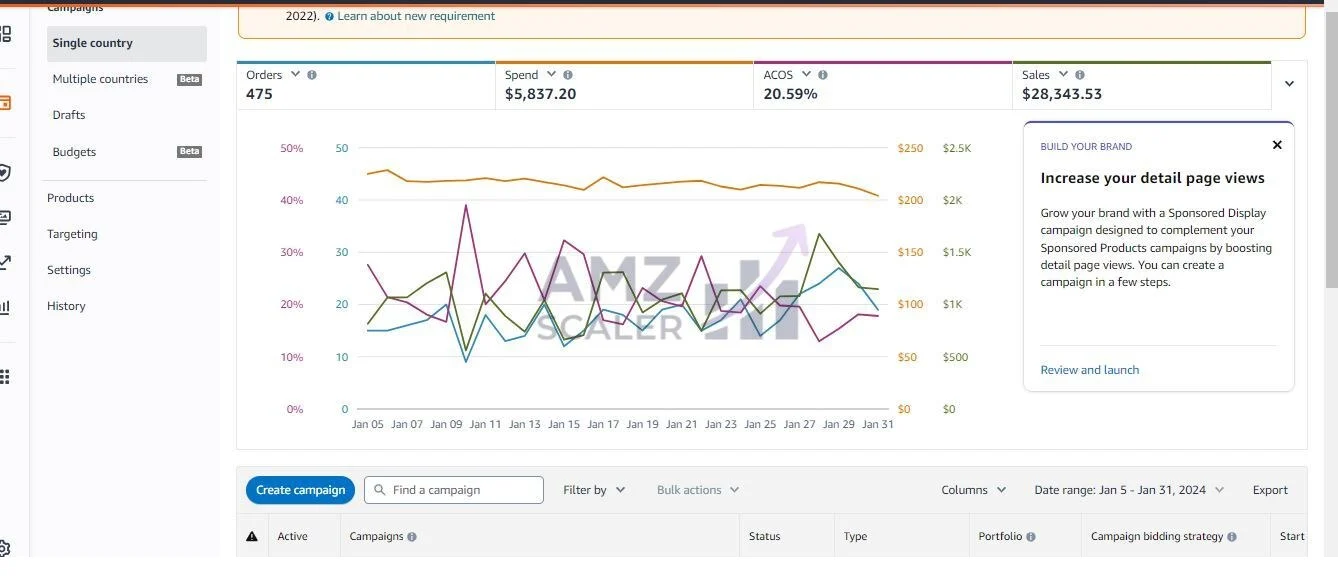The width and height of the screenshot is (1338, 580).
Task: Click the ACOS value 20.59%
Action: pos(790,94)
